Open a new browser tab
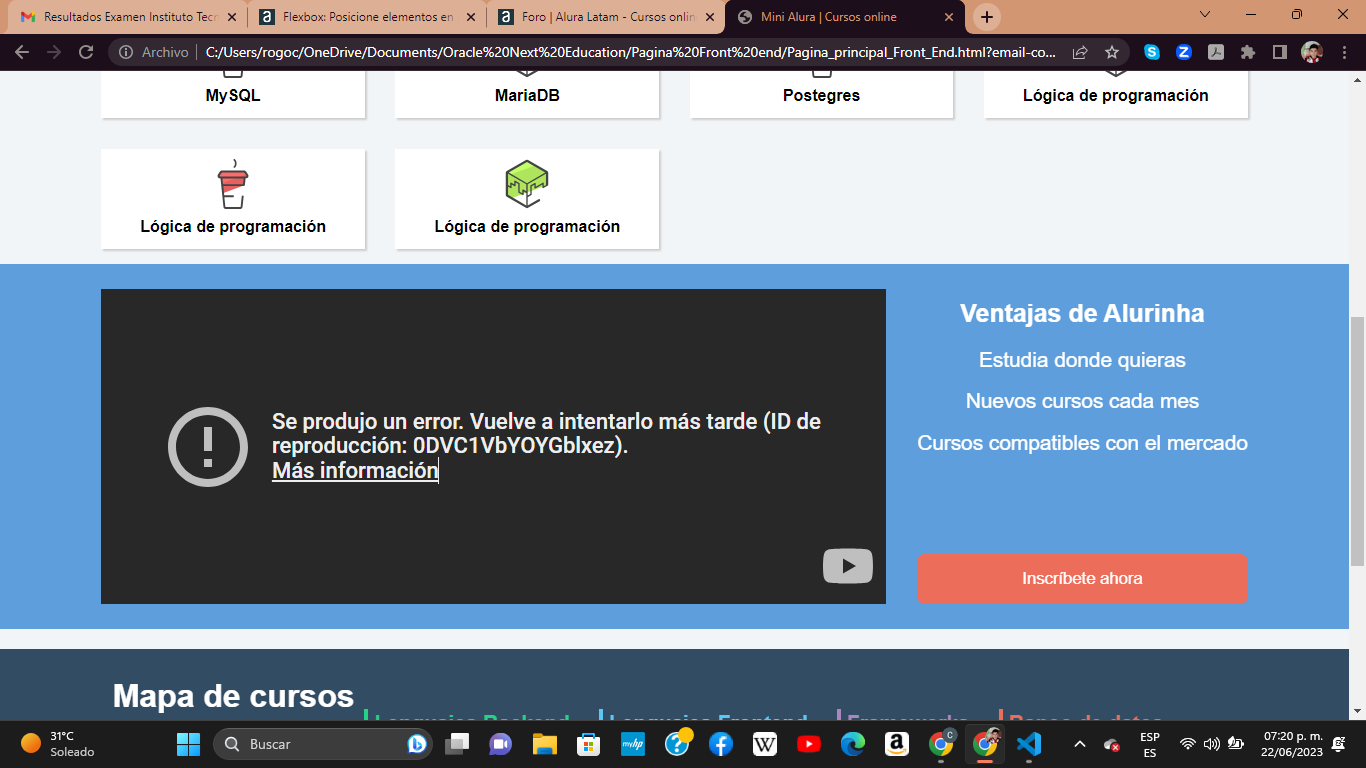1366x768 pixels. coord(986,17)
